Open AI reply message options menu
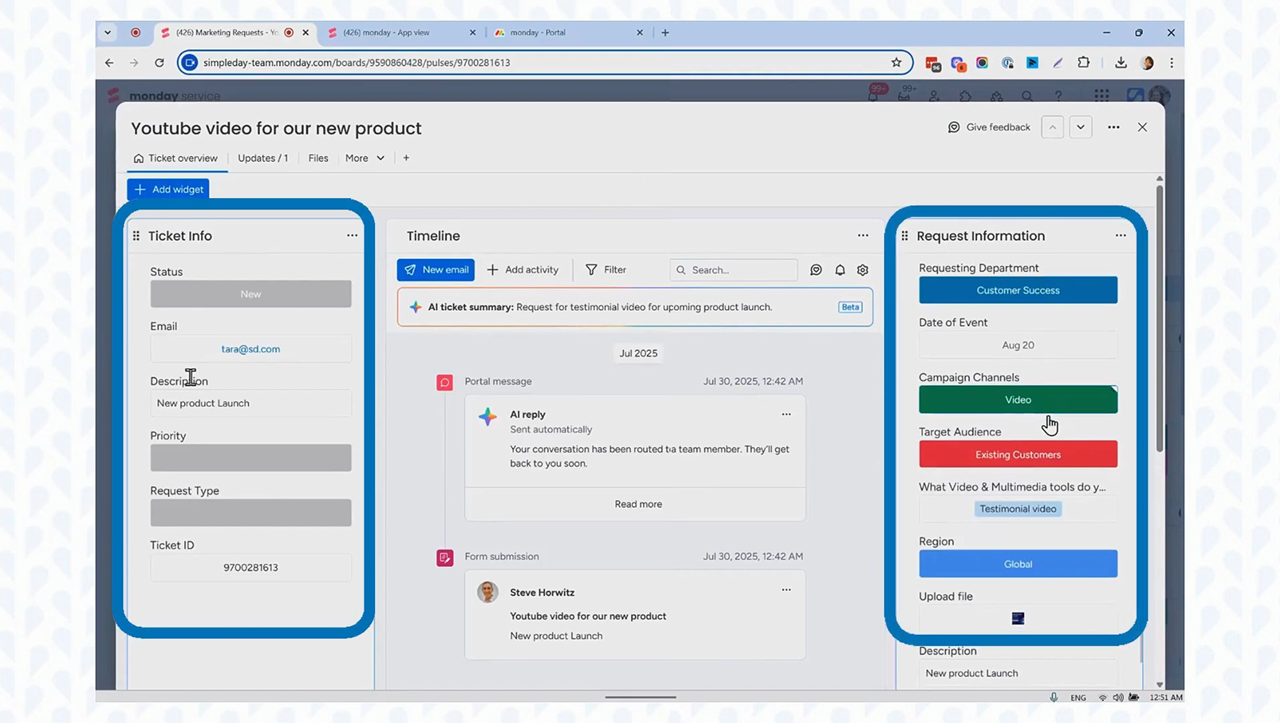1280x723 pixels. 786,414
